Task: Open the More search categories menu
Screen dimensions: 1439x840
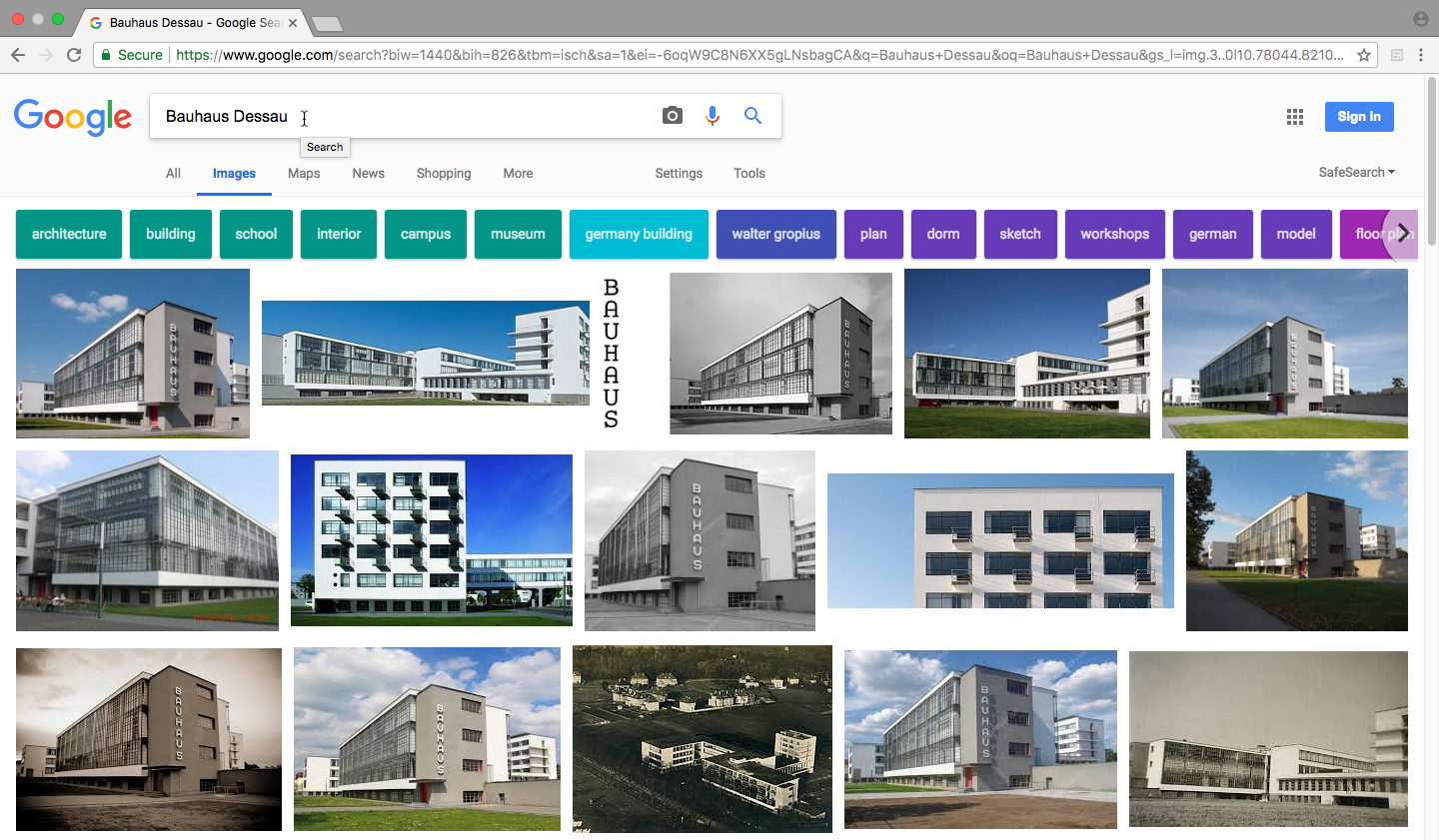Action: 518,173
